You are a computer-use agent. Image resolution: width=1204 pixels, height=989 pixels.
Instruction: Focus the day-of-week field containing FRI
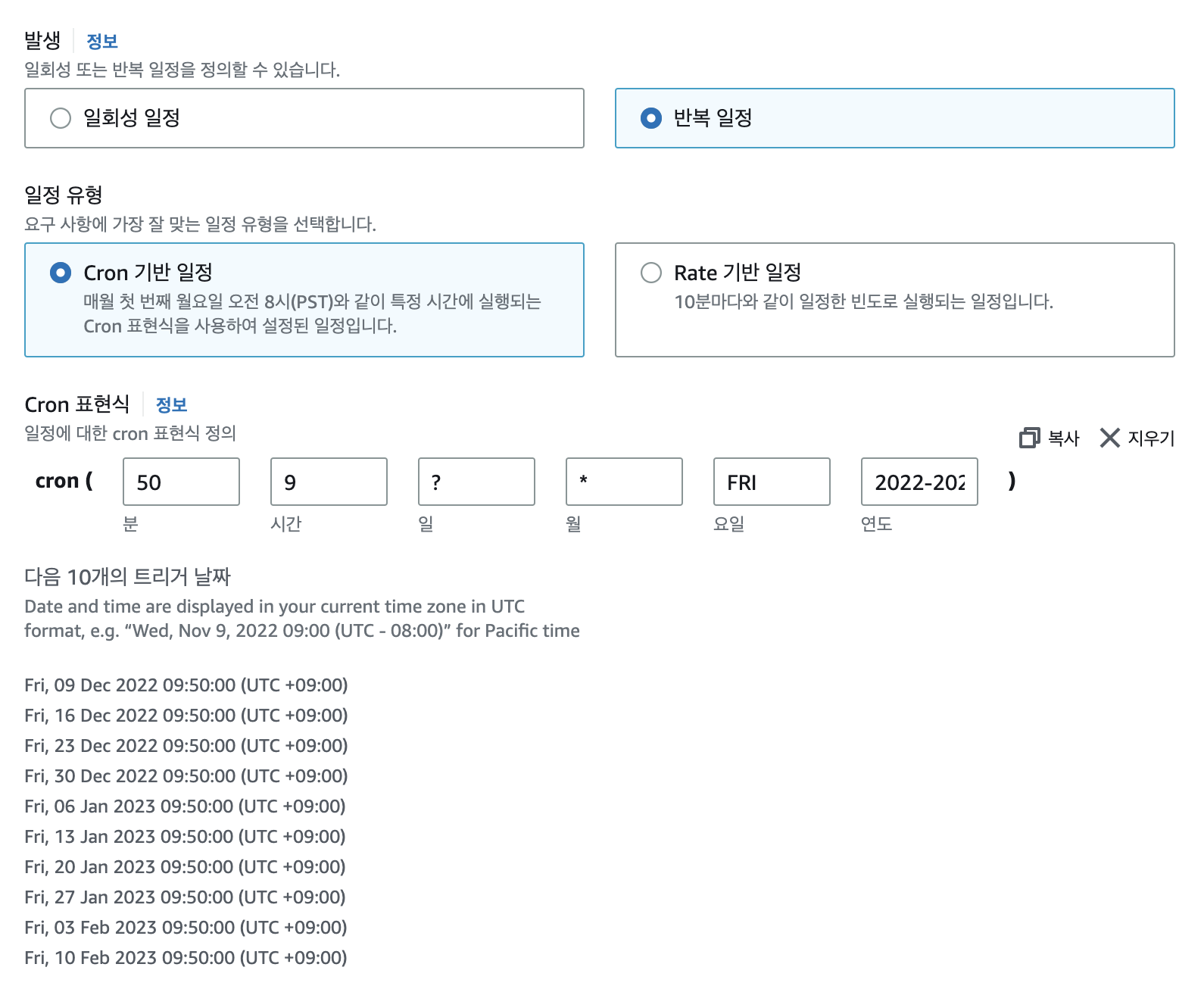772,482
